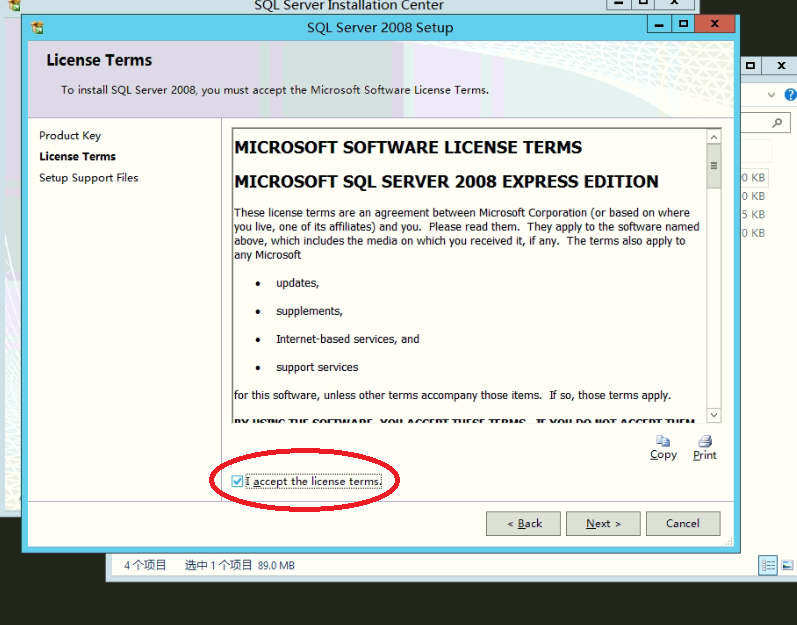The height and width of the screenshot is (625, 797).
Task: Click the "89.0 MB" status bar text
Action: point(276,566)
